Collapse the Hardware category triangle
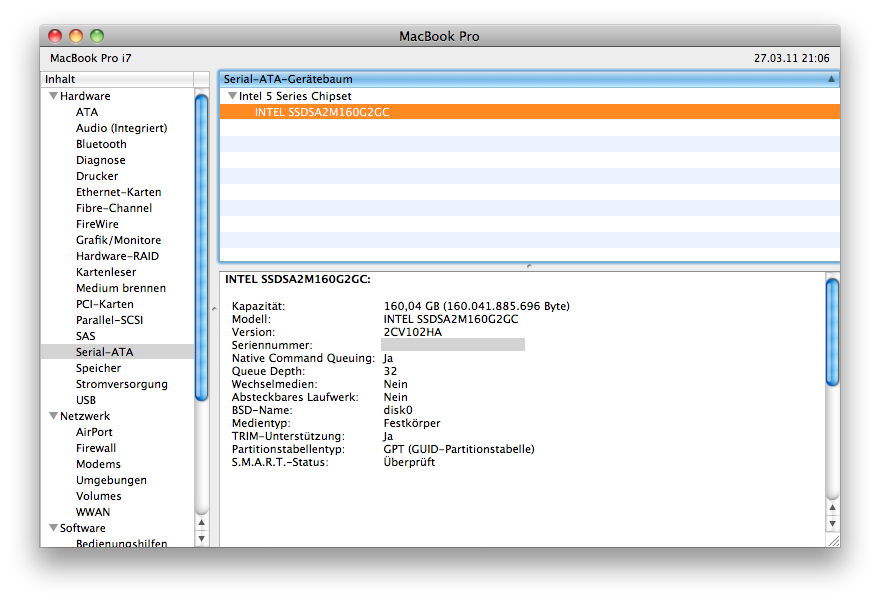Viewport: 880px width, 602px height. (x=54, y=96)
